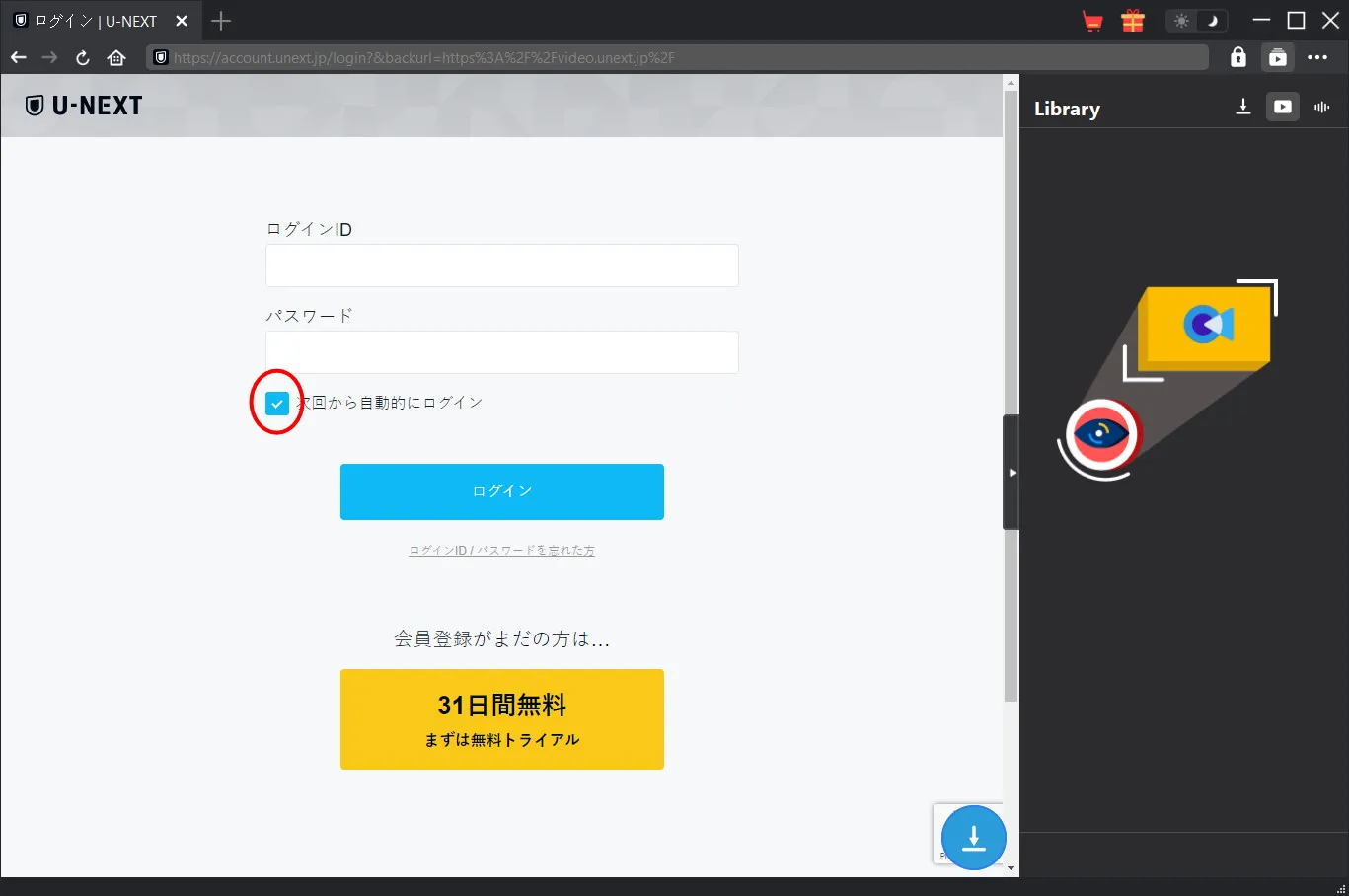Reload the page with refresh icon
This screenshot has height=896, width=1349.
click(x=83, y=57)
